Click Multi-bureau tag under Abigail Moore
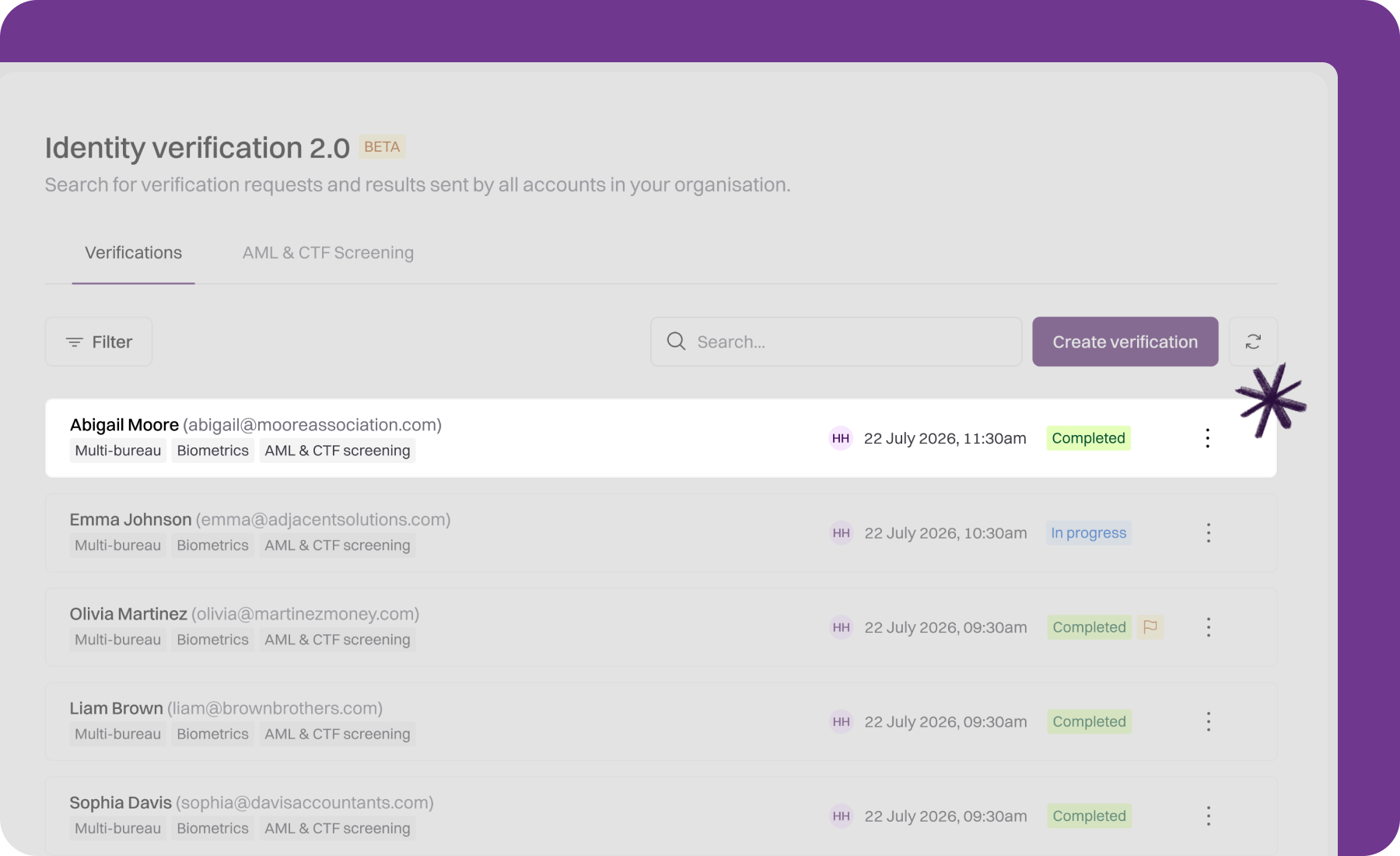Viewport: 1400px width, 856px height. (x=118, y=451)
